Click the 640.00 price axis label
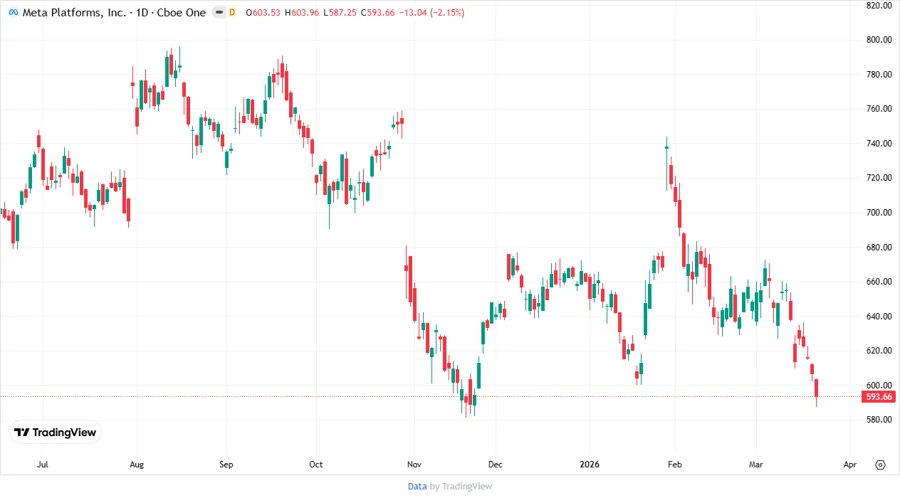Image resolution: width=900 pixels, height=498 pixels. (x=879, y=316)
